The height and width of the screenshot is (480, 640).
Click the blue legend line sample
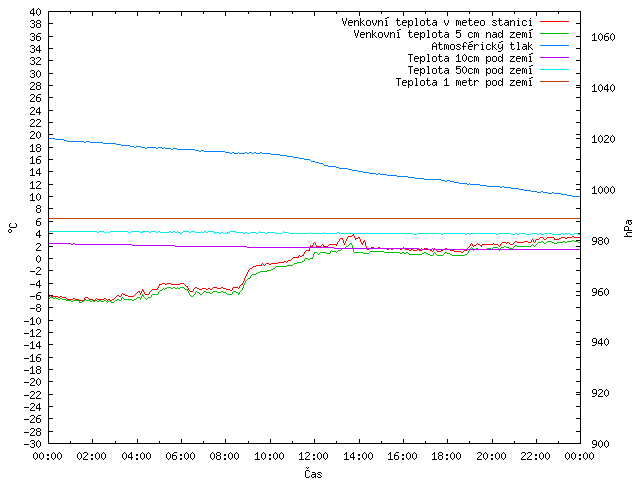pyautogui.click(x=554, y=46)
